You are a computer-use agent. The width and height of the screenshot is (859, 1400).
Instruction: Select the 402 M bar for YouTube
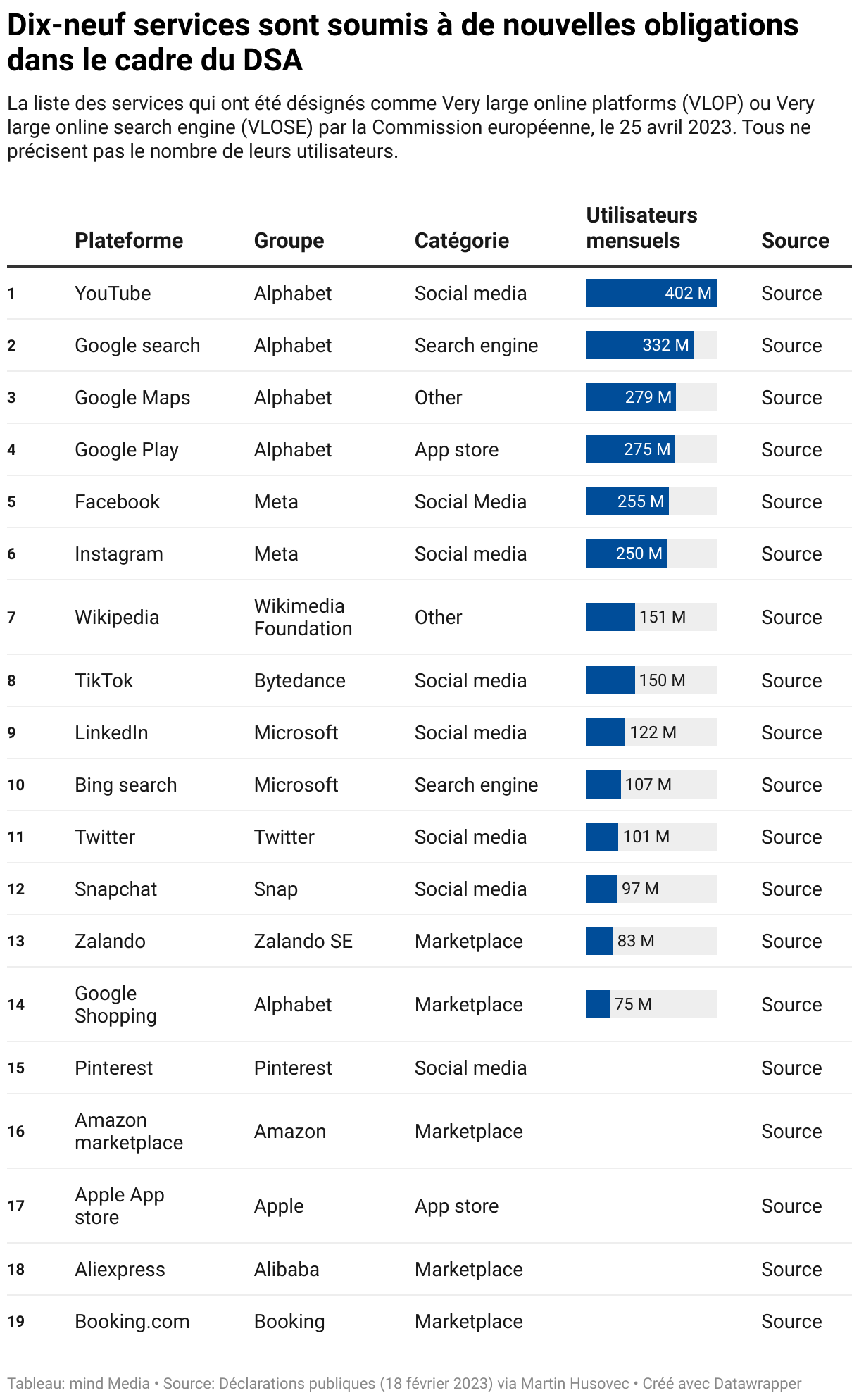tap(651, 293)
